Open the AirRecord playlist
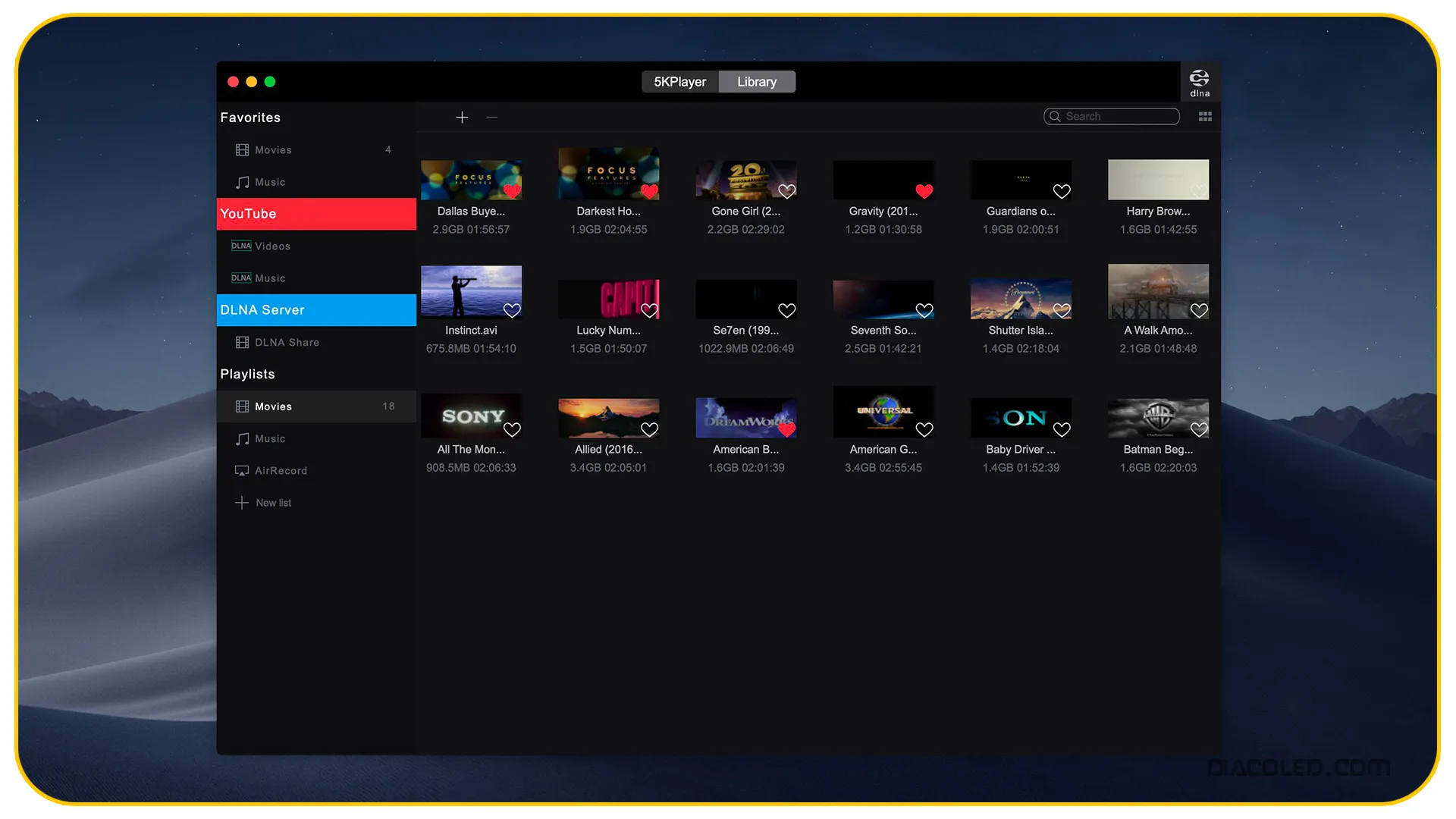The height and width of the screenshot is (819, 1456). [316, 471]
